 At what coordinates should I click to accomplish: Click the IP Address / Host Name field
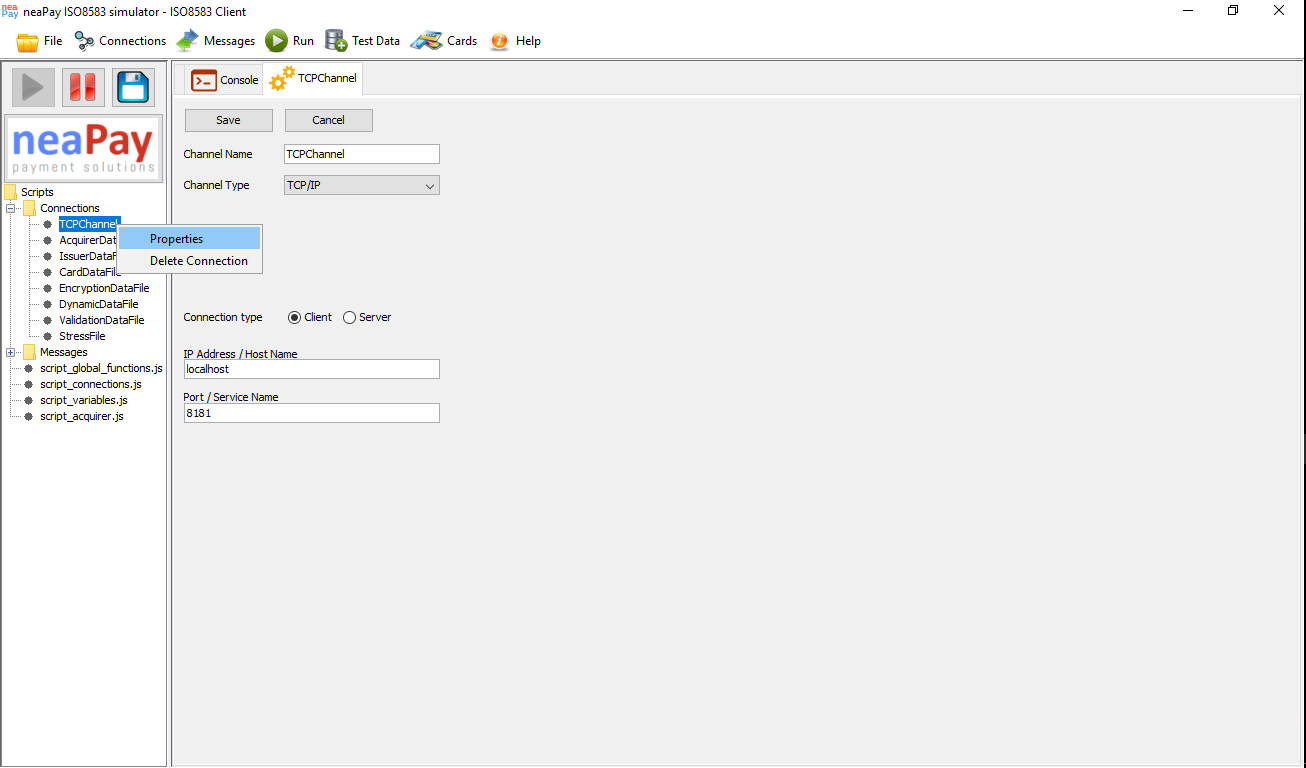(312, 369)
